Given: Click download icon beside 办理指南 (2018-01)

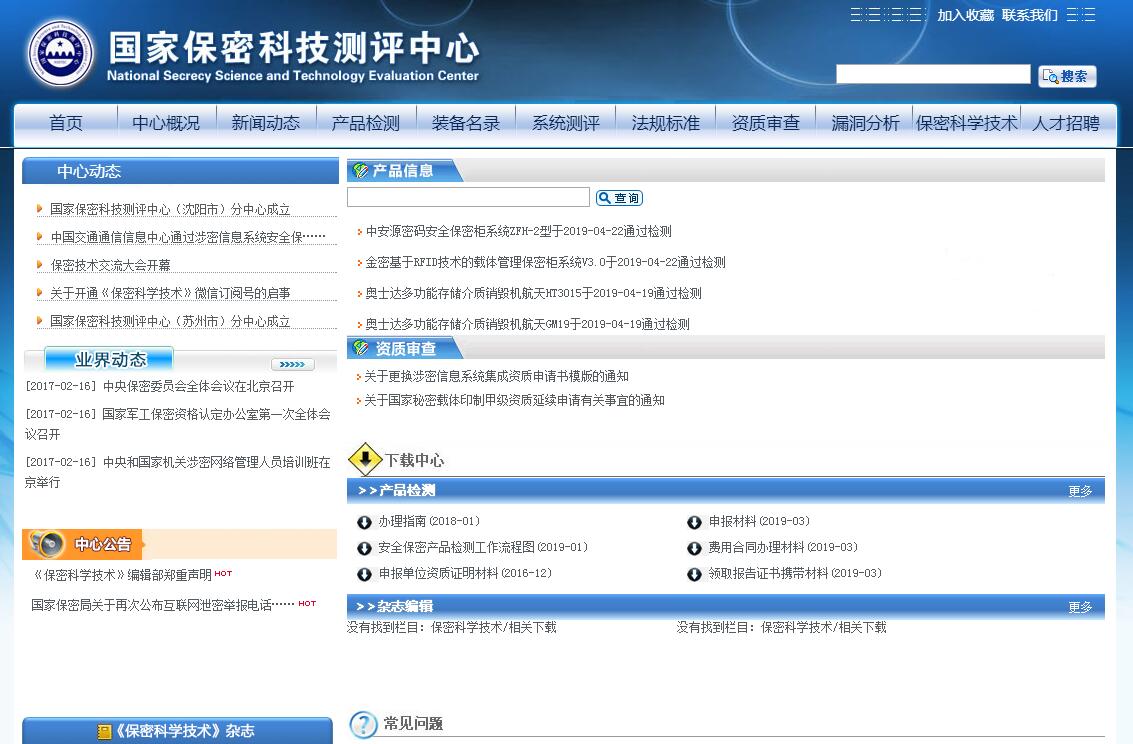Looking at the screenshot, I should [x=364, y=522].
